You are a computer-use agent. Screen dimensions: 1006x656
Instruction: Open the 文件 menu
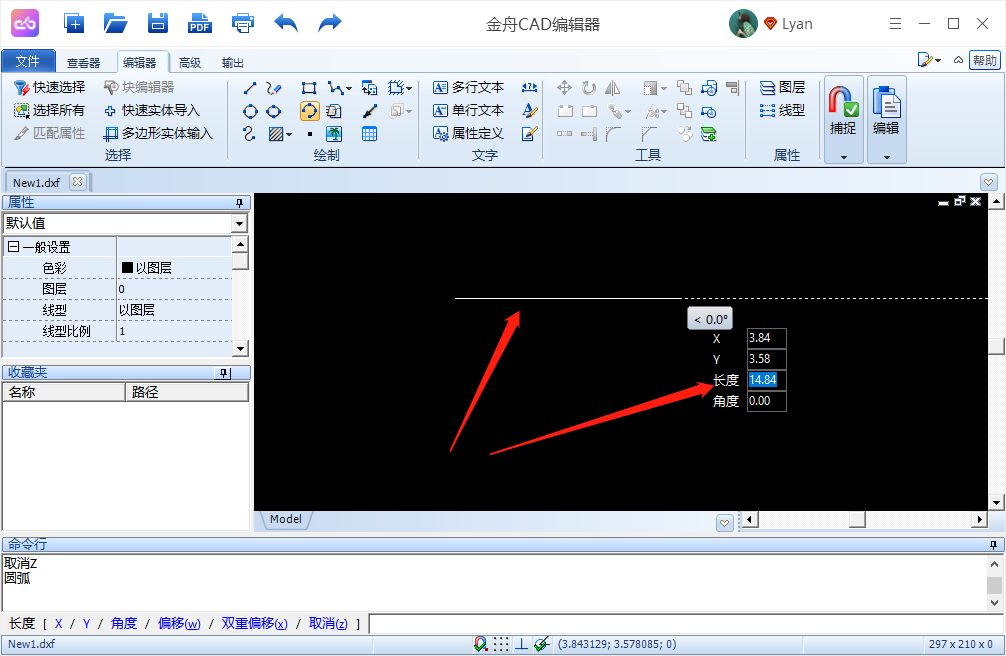pos(28,62)
